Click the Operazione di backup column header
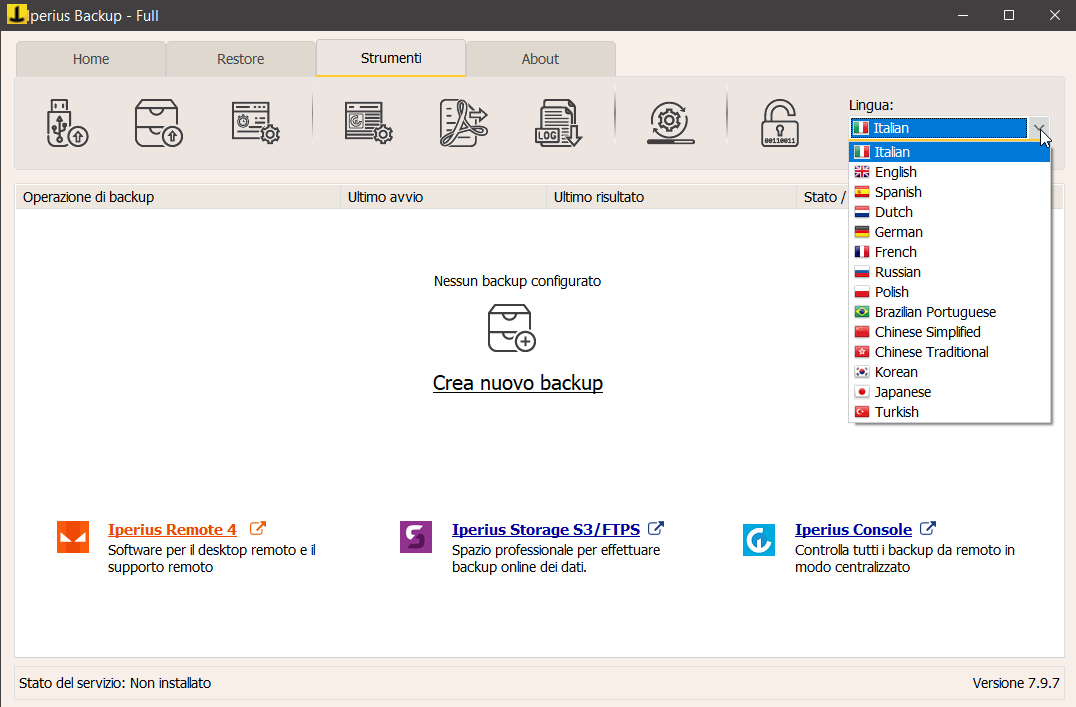 178,197
